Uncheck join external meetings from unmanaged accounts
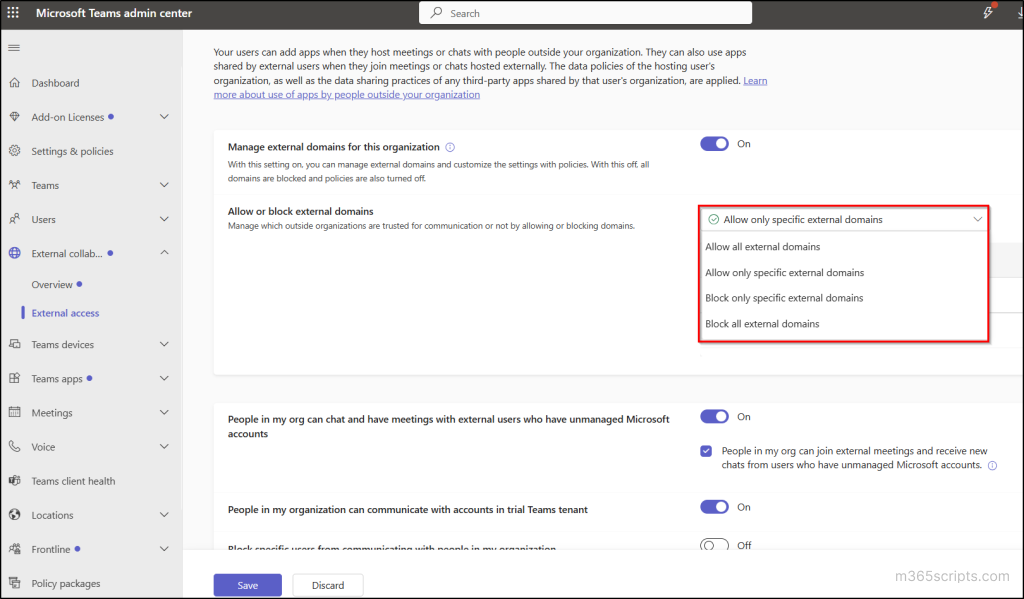Viewport: 1024px width, 599px height. coord(706,451)
